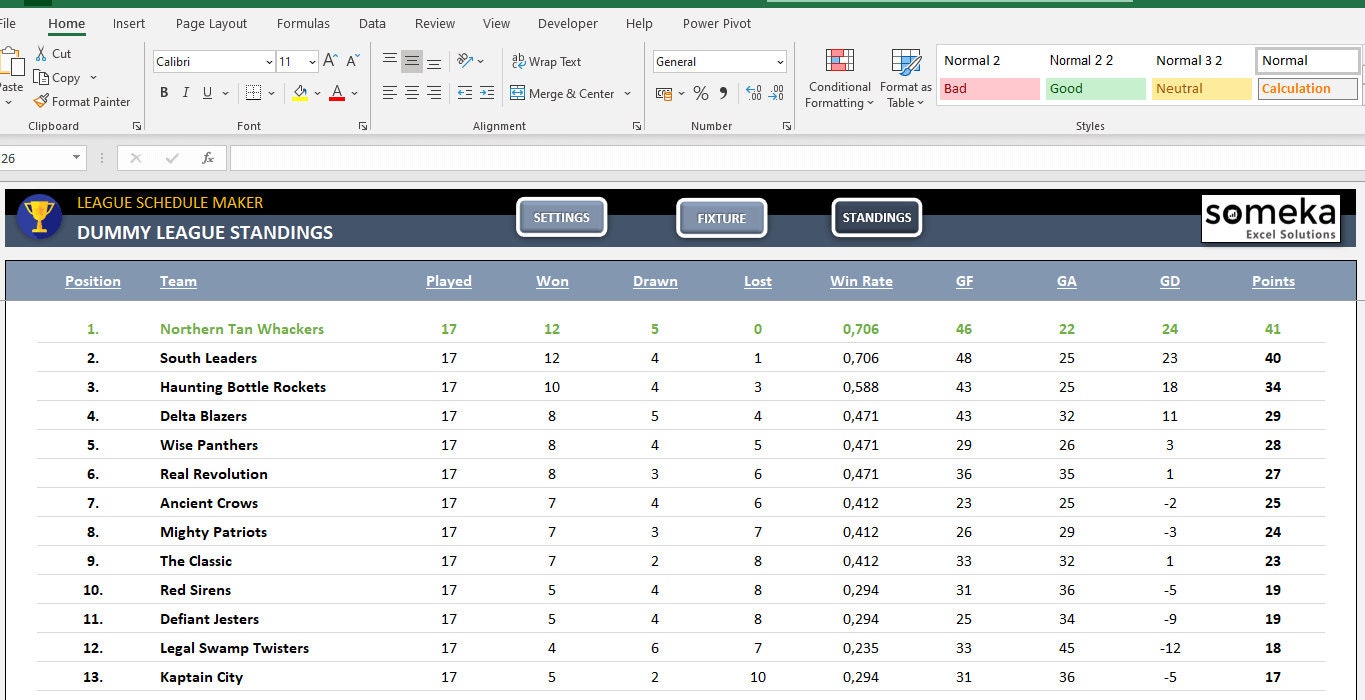Click the trophy logo icon
The width and height of the screenshot is (1365, 700).
40,215
